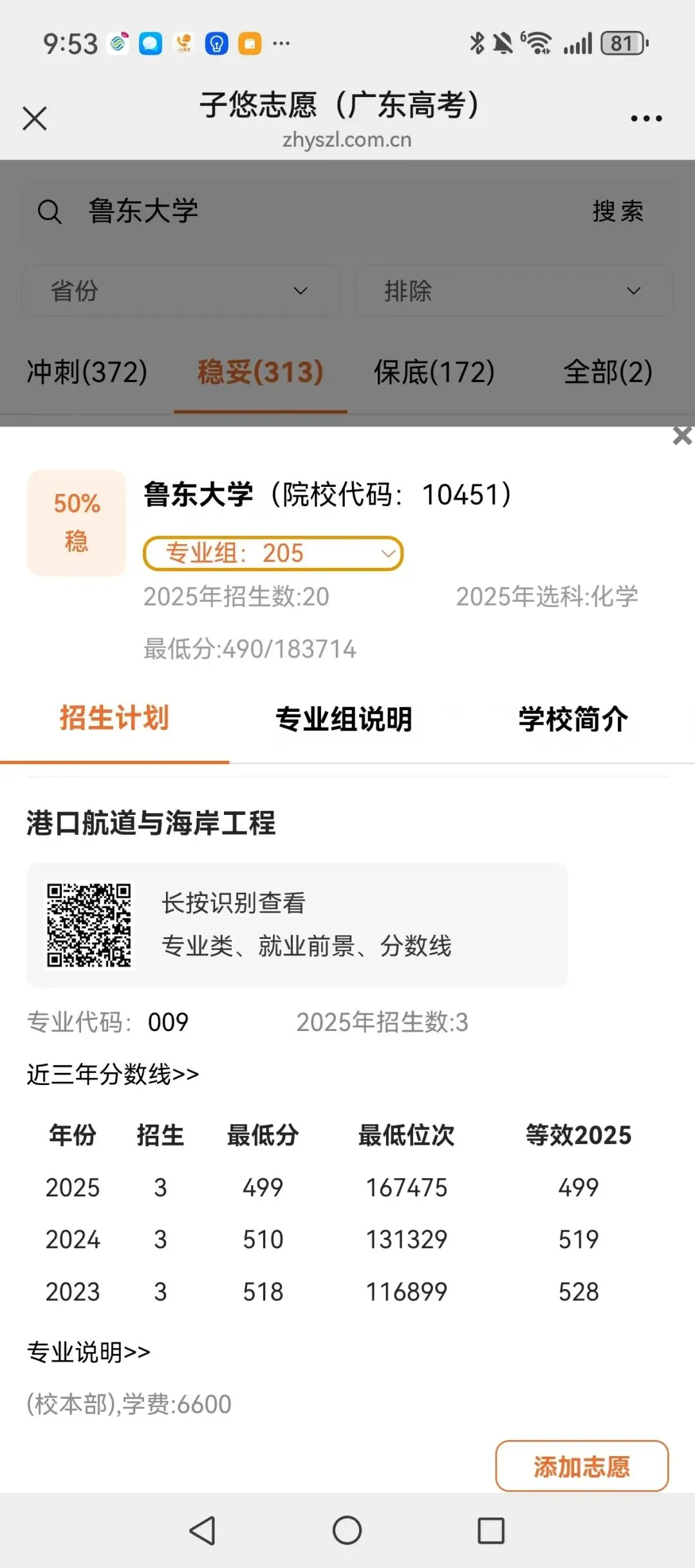Tap the Android back navigation button

coord(203,1531)
